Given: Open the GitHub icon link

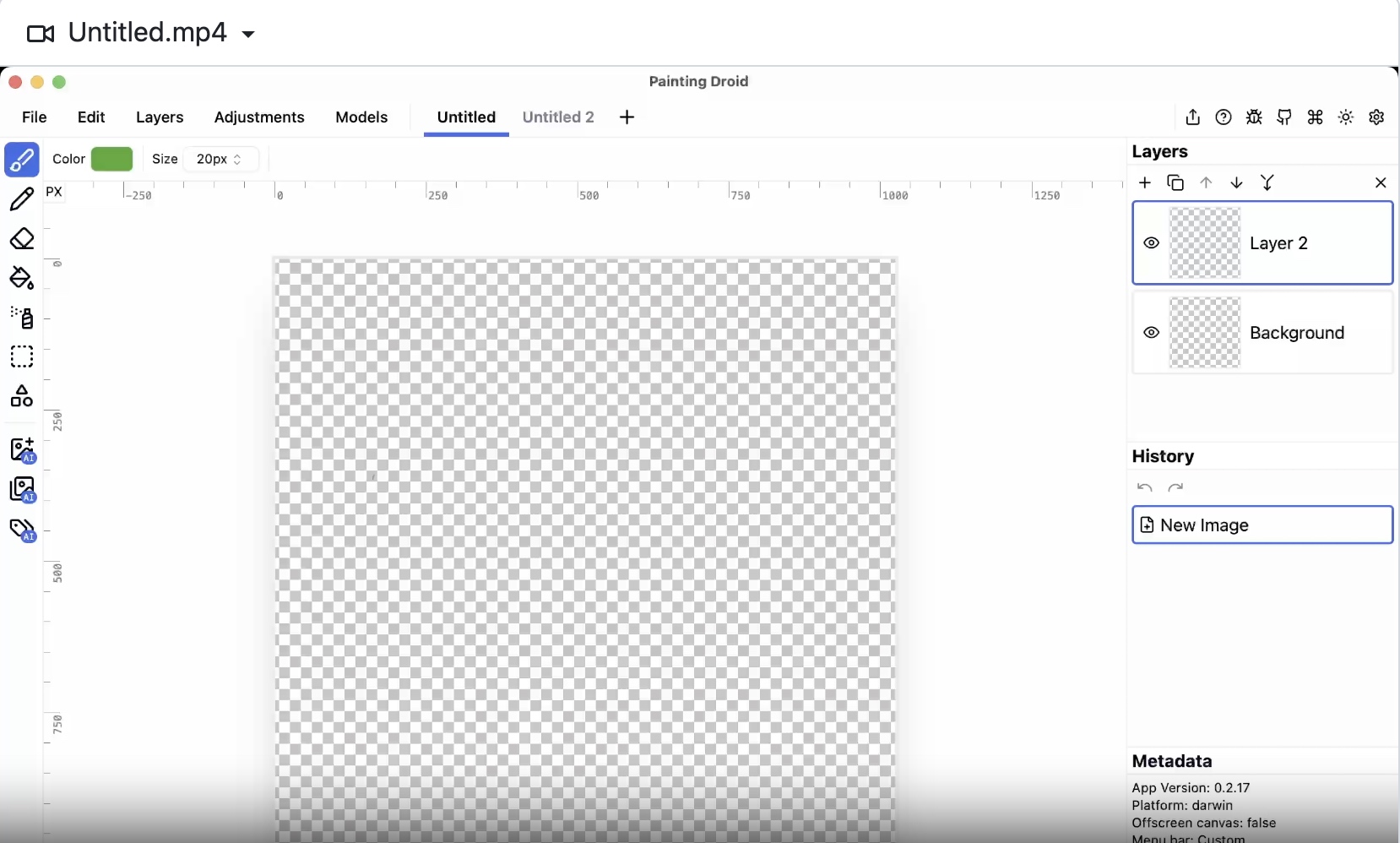Looking at the screenshot, I should [x=1284, y=117].
